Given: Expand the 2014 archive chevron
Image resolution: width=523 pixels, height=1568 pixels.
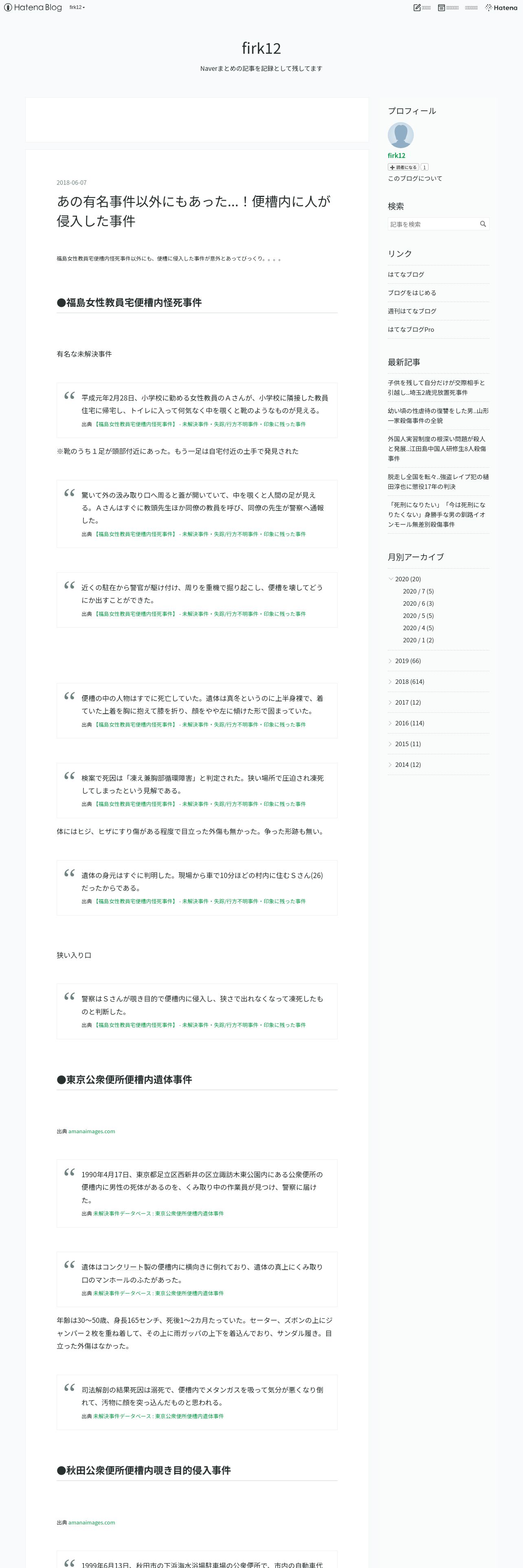Looking at the screenshot, I should pos(390,764).
